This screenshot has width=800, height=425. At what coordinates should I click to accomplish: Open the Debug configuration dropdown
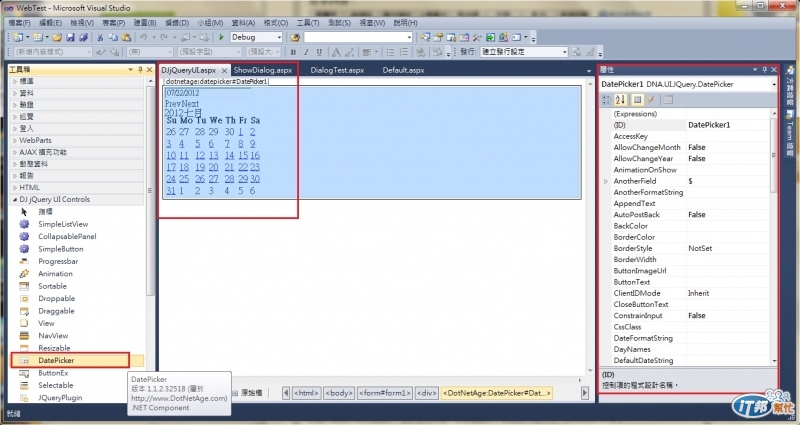point(279,37)
